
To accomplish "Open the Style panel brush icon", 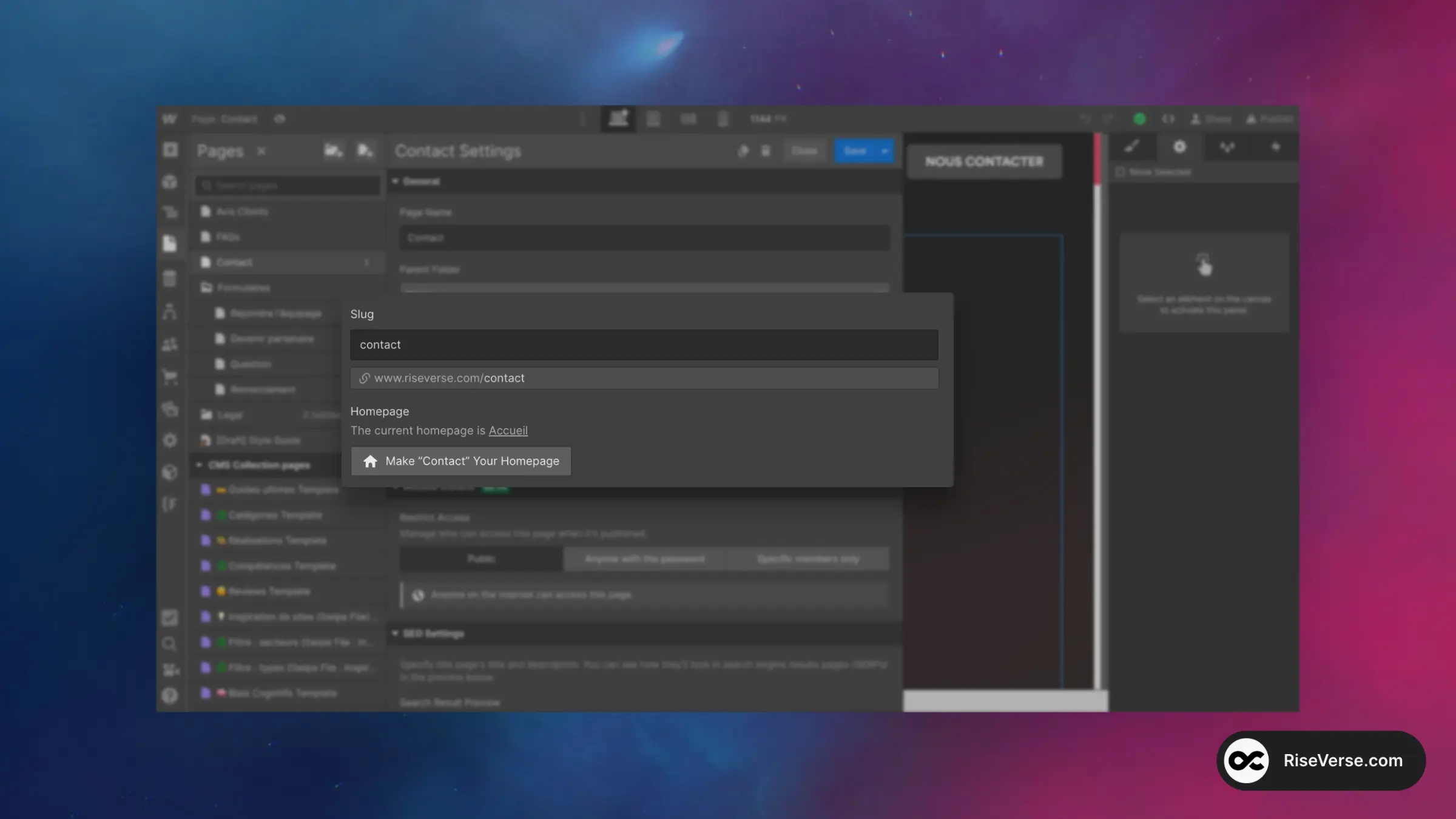I will 1132,147.
